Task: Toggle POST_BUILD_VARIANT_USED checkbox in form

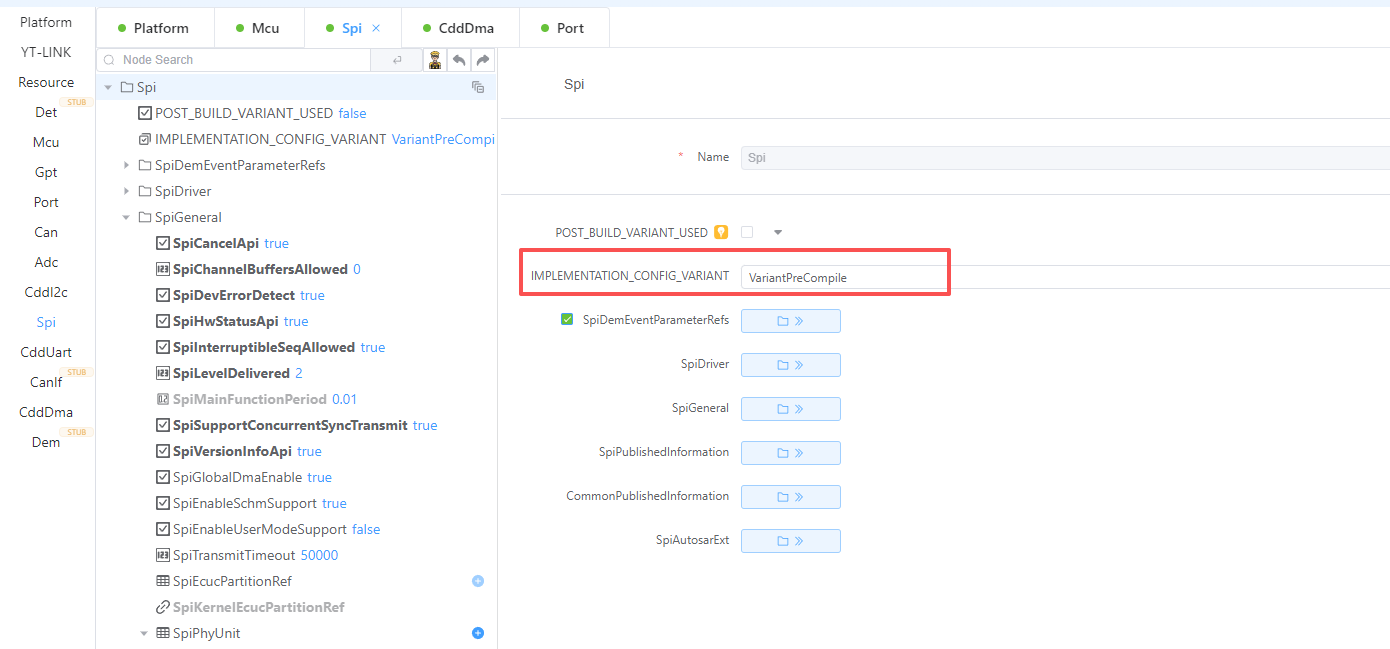Action: click(747, 232)
